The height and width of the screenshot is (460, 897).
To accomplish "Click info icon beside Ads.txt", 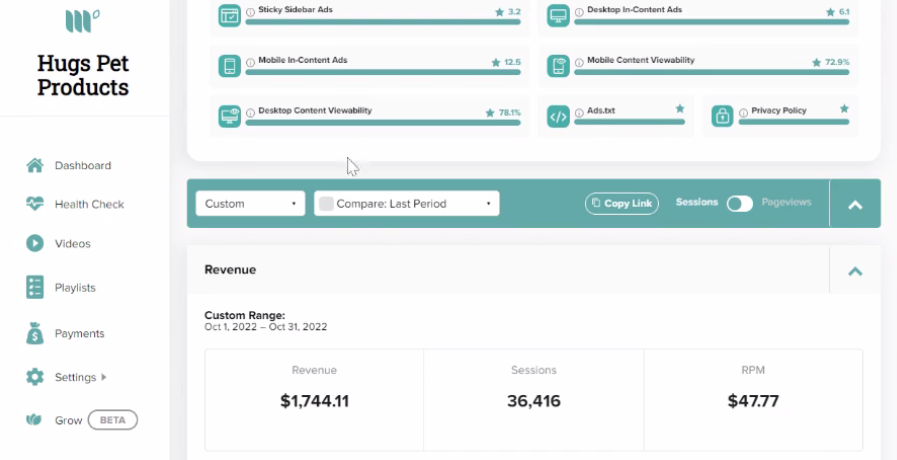I will point(579,113).
